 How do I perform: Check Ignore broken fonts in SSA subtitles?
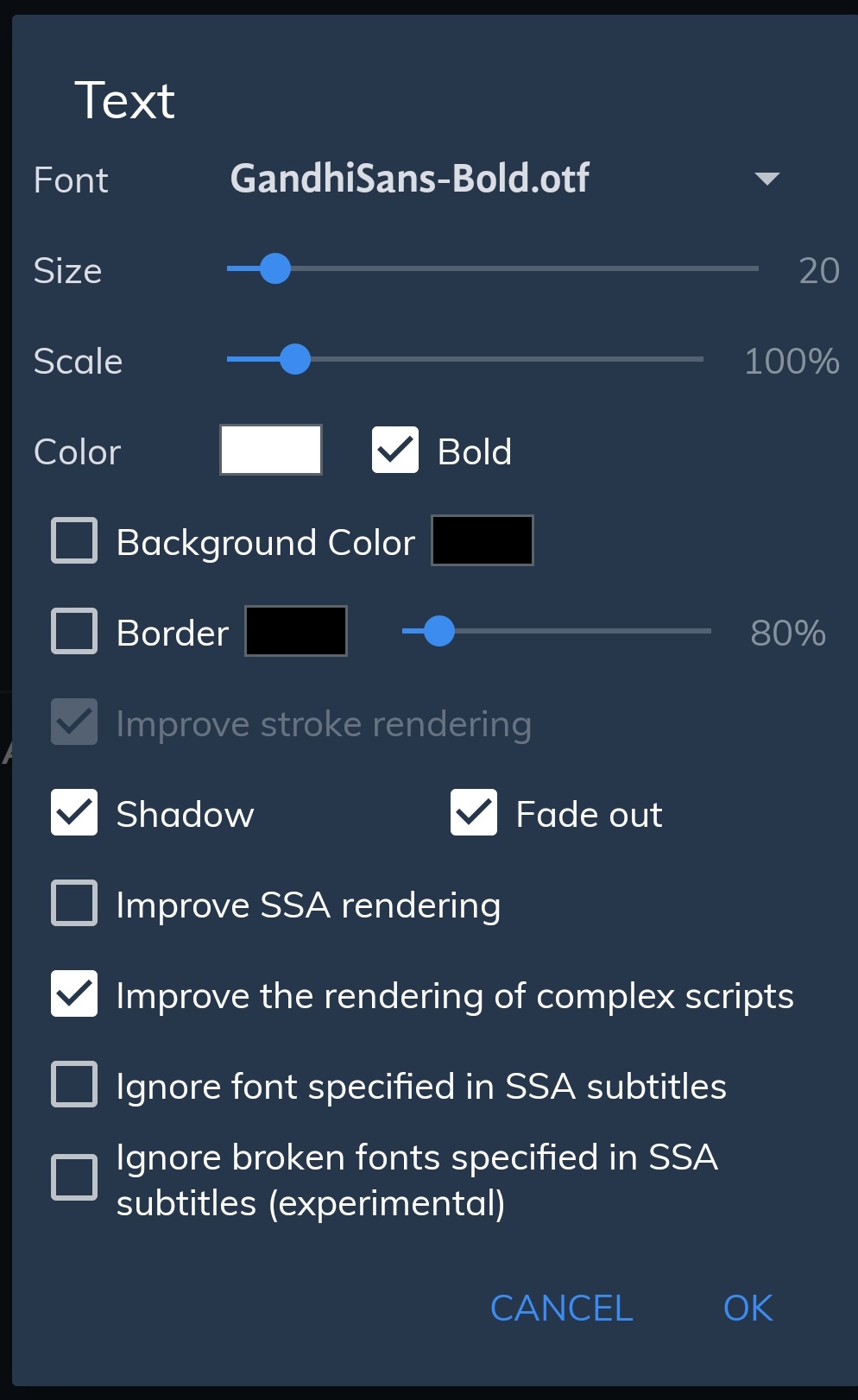tap(74, 1176)
